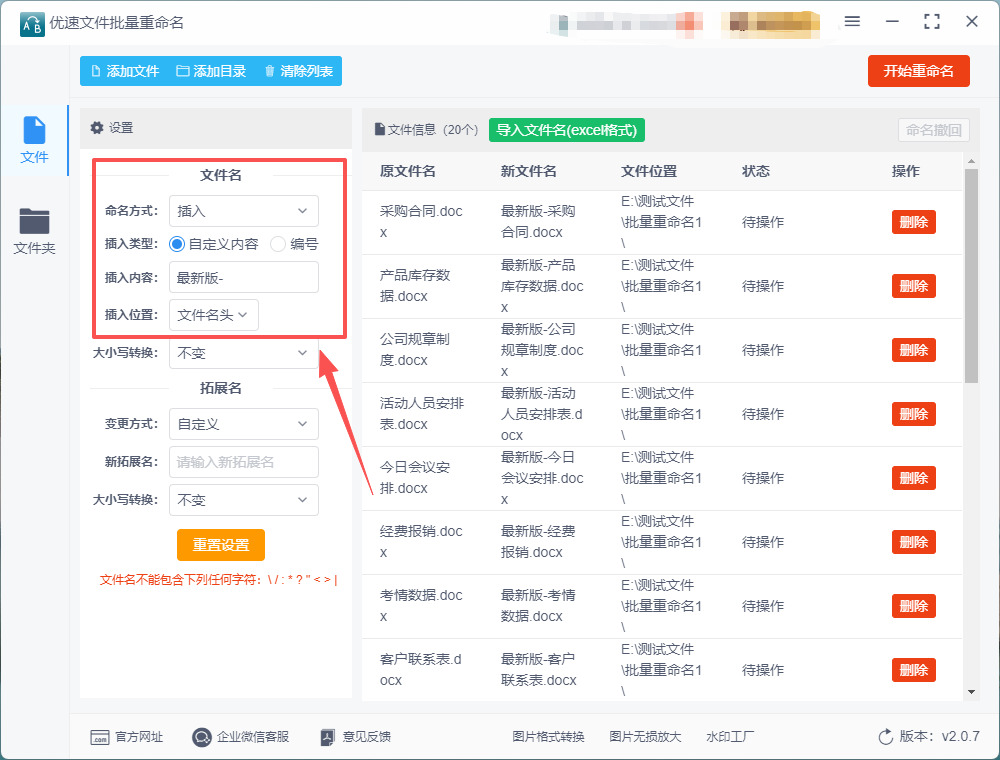This screenshot has width=1000, height=760.
Task: Delete the 采购合同.docx row
Action: [913, 222]
